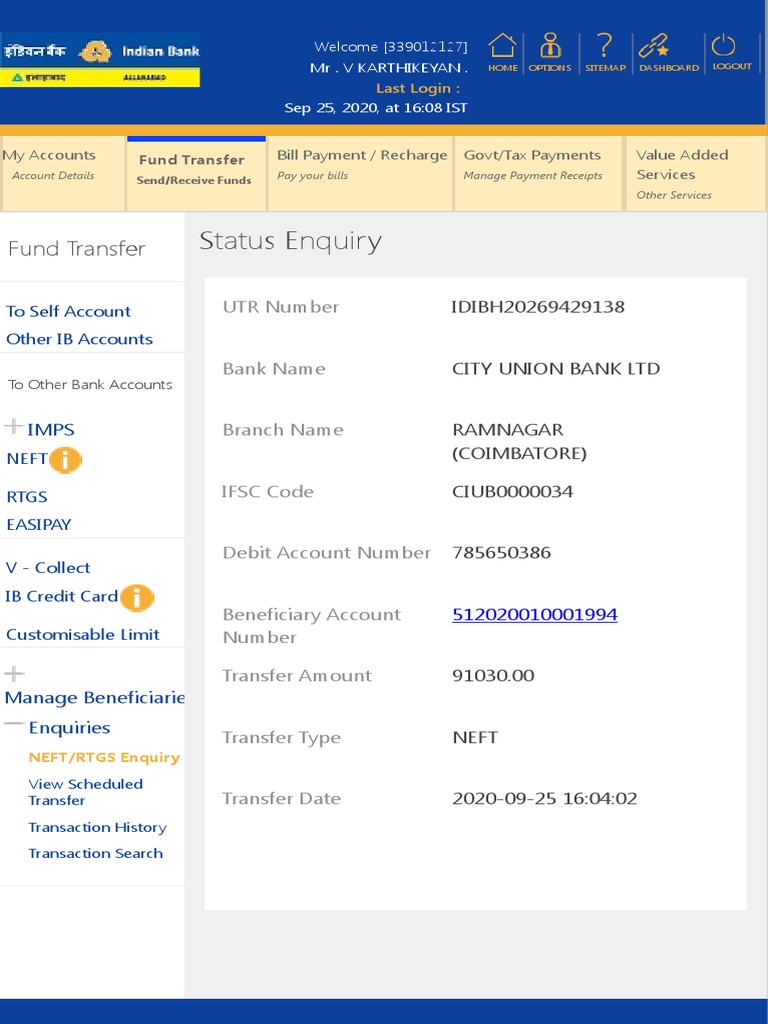Click the Last Login label
The width and height of the screenshot is (768, 1024).
coord(418,88)
